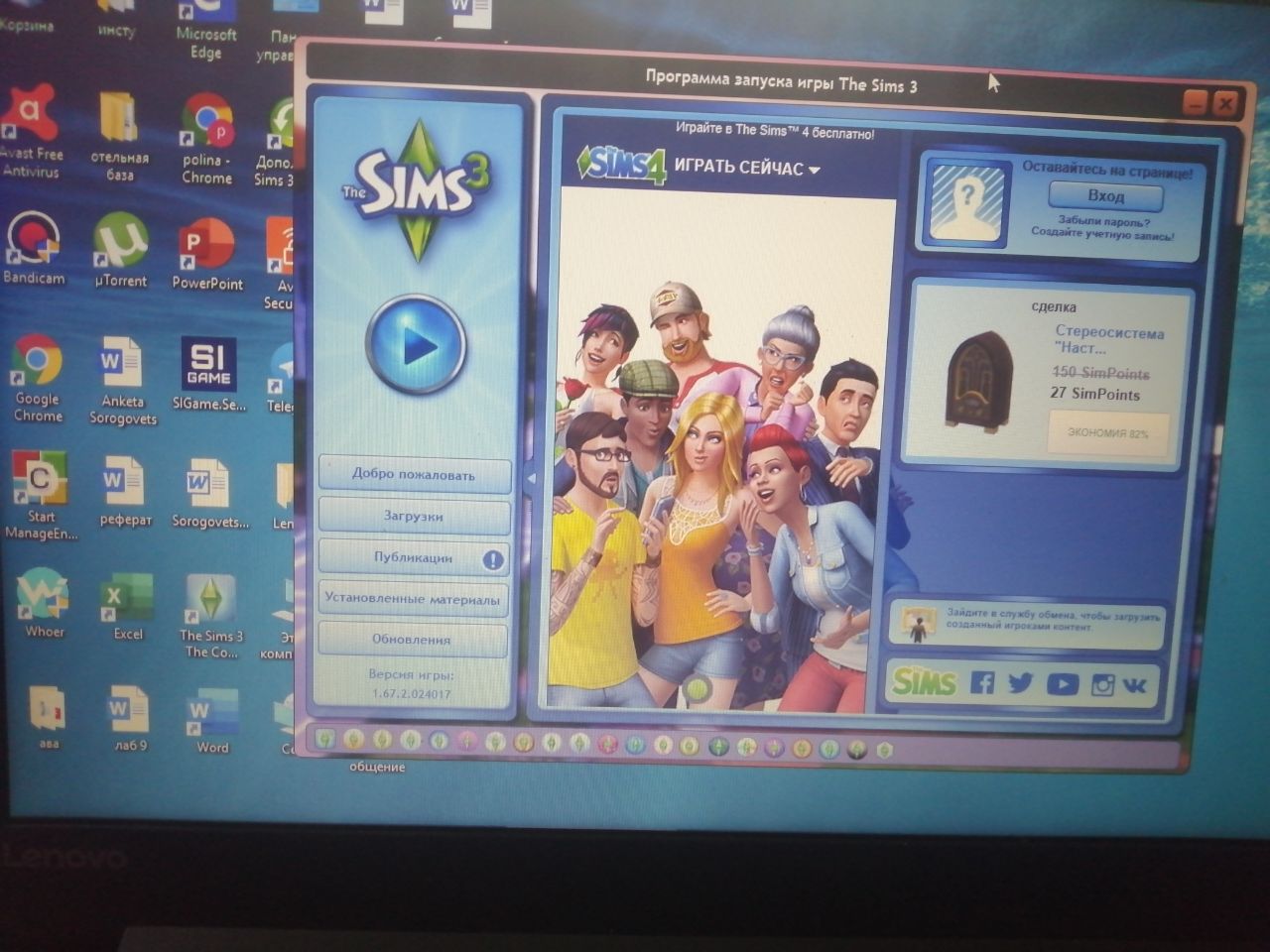1270x952 pixels.
Task: Open the Excel desktop shortcut
Action: [127, 607]
